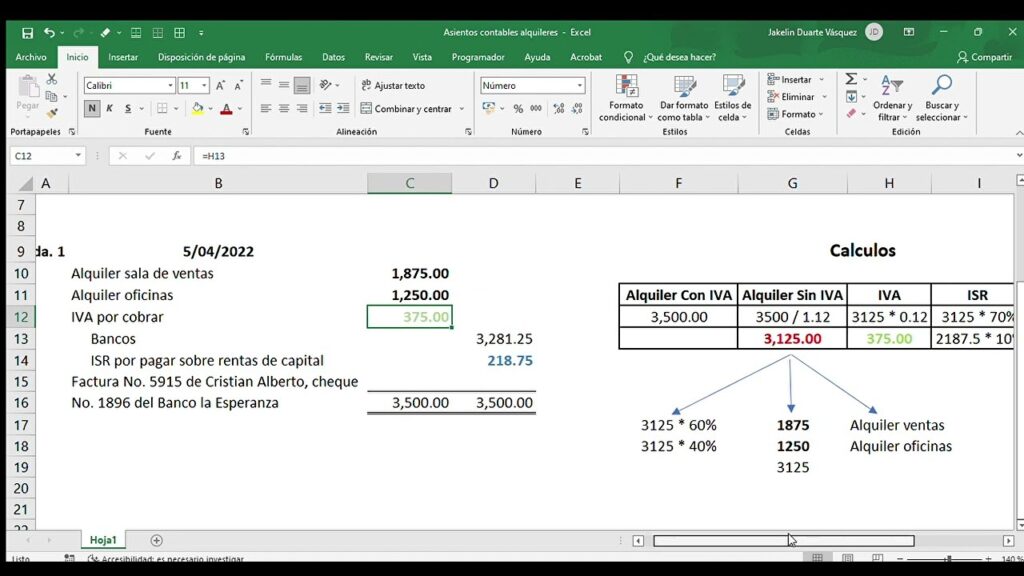Image resolution: width=1024 pixels, height=576 pixels.
Task: Open the Calibri font name dropdown
Action: [170, 86]
